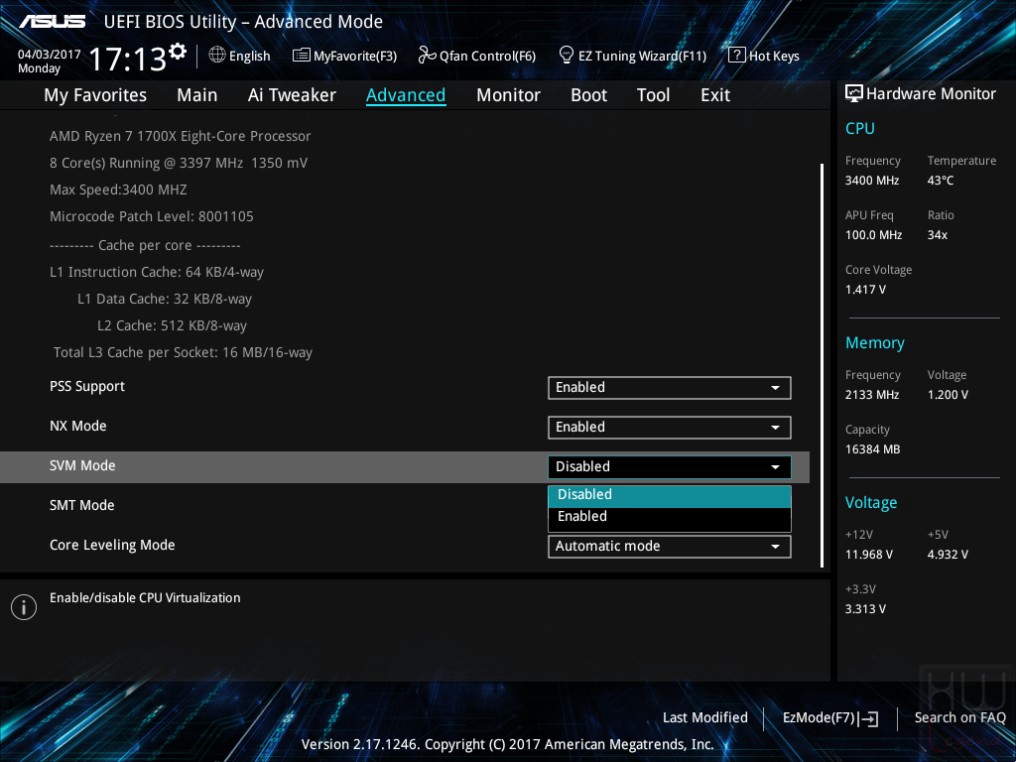This screenshot has width=1016, height=762.
Task: Click the CPU temperature value 43°C
Action: tap(940, 181)
